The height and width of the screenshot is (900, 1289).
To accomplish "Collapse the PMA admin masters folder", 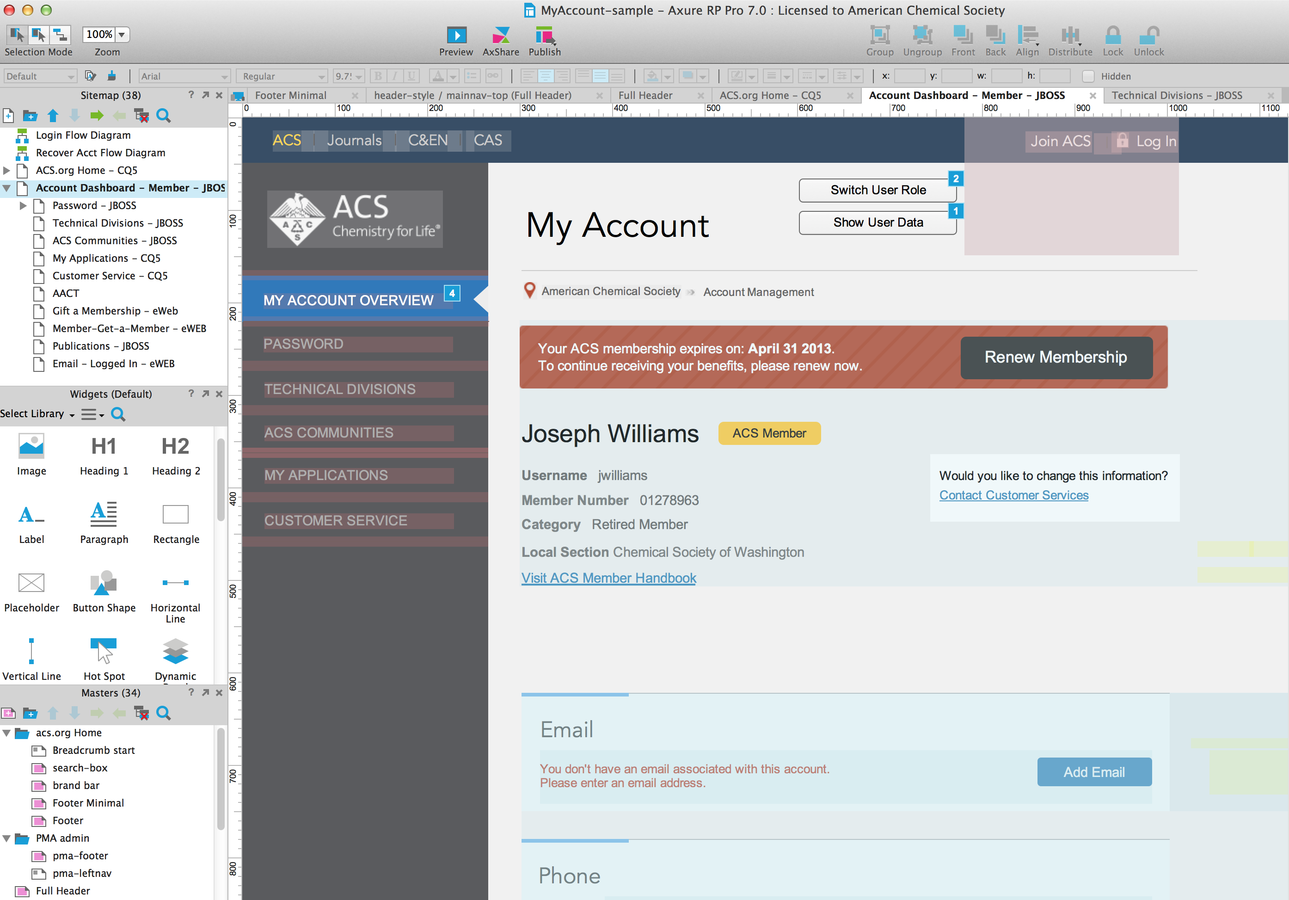I will pyautogui.click(x=7, y=838).
